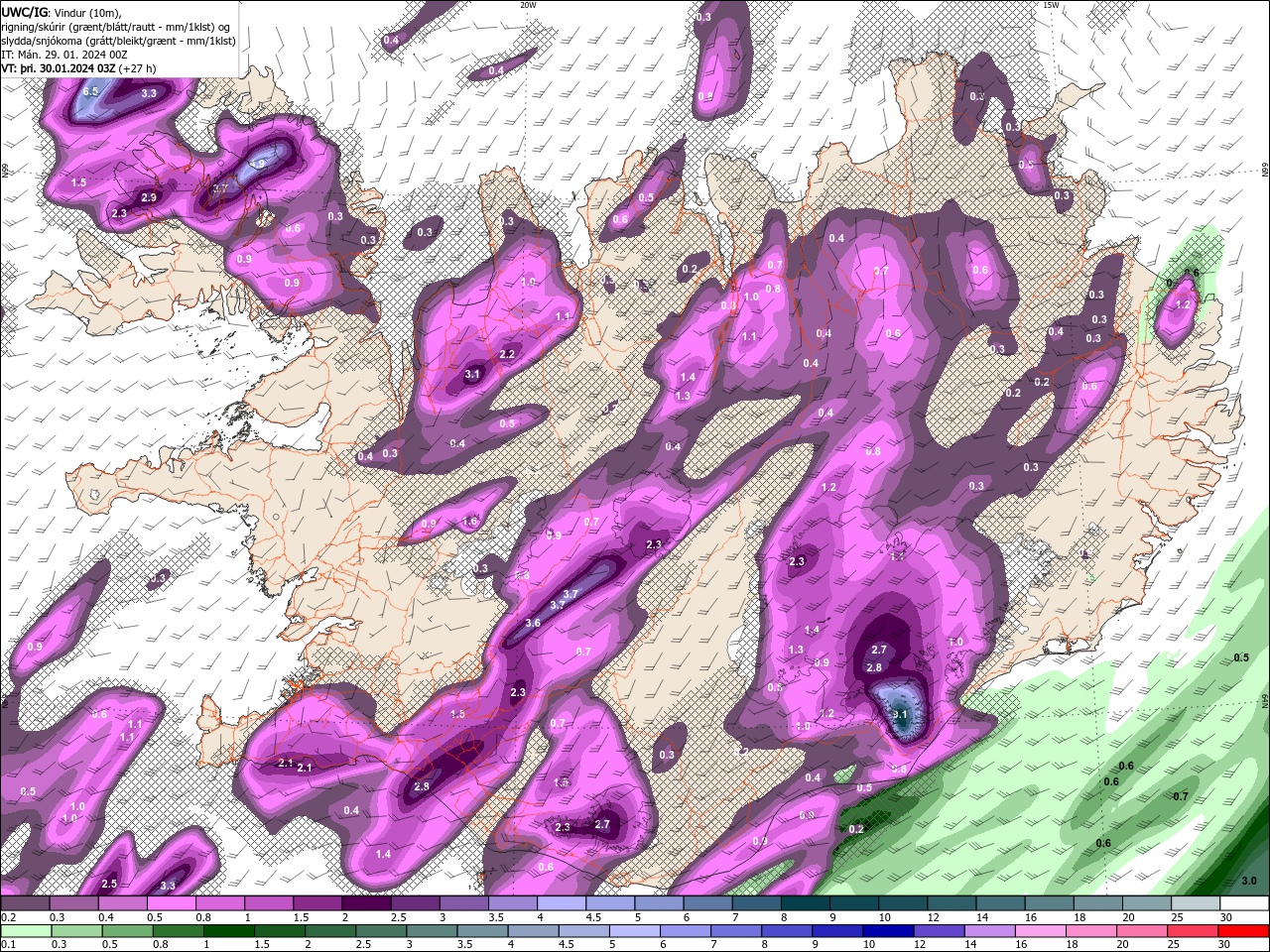
Task: Click the VT: þri. 30.01.2024 03Z valid time
Action: [78, 68]
